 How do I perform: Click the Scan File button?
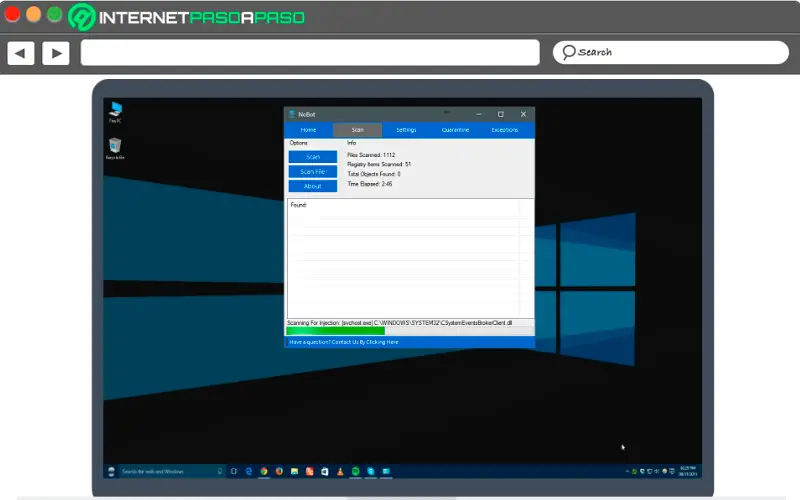coord(313,171)
